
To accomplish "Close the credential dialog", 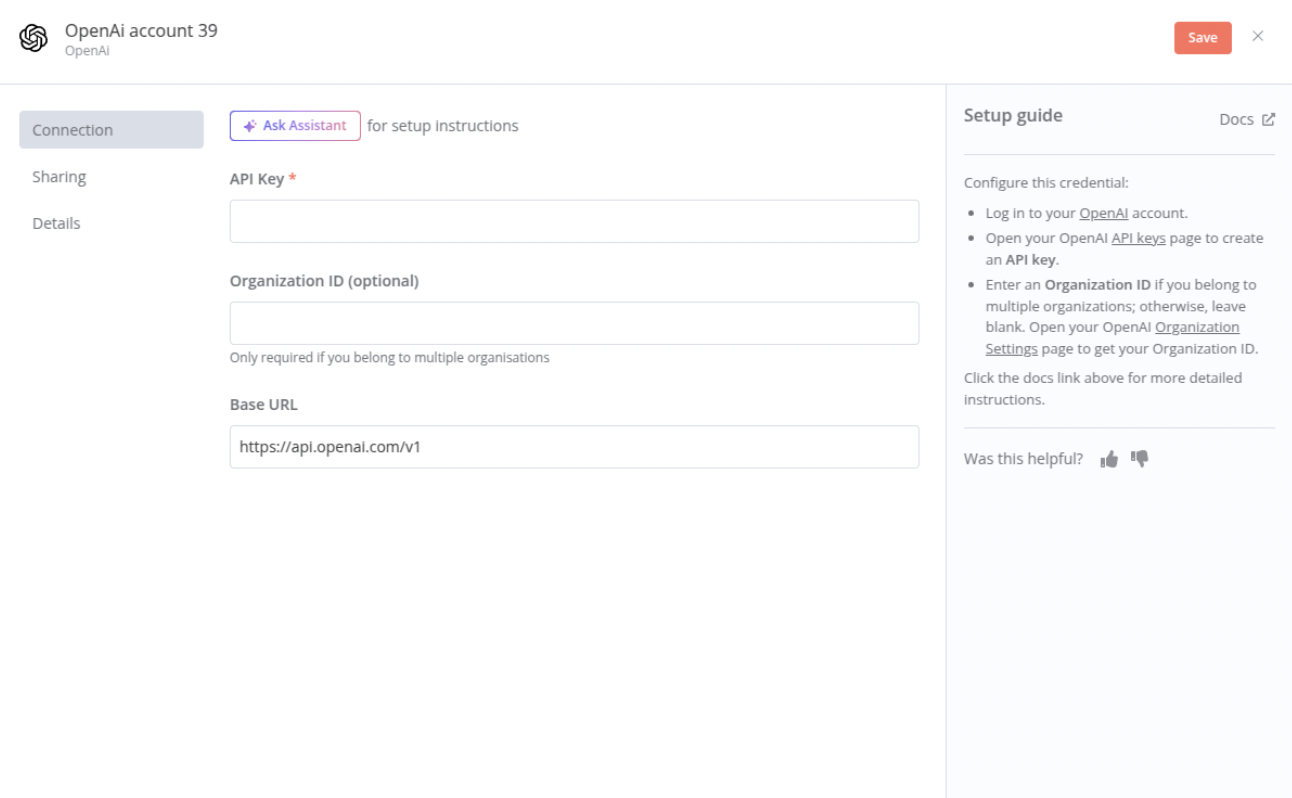I will tap(1258, 37).
